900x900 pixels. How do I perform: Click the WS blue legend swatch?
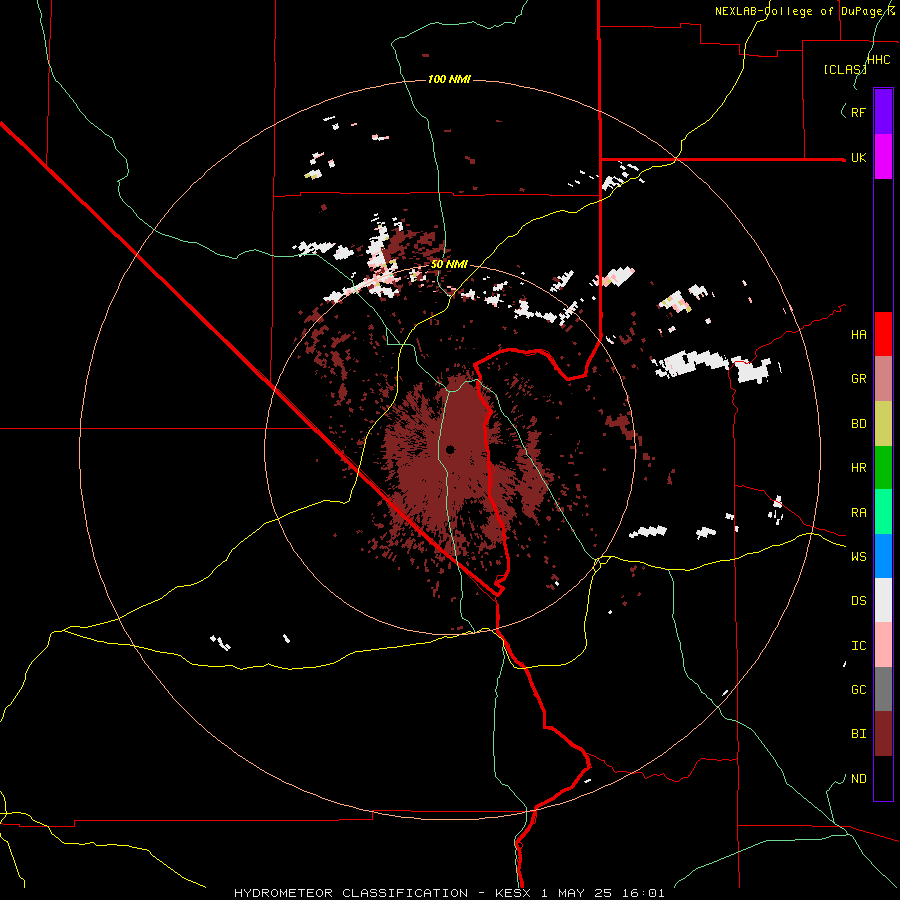(883, 556)
